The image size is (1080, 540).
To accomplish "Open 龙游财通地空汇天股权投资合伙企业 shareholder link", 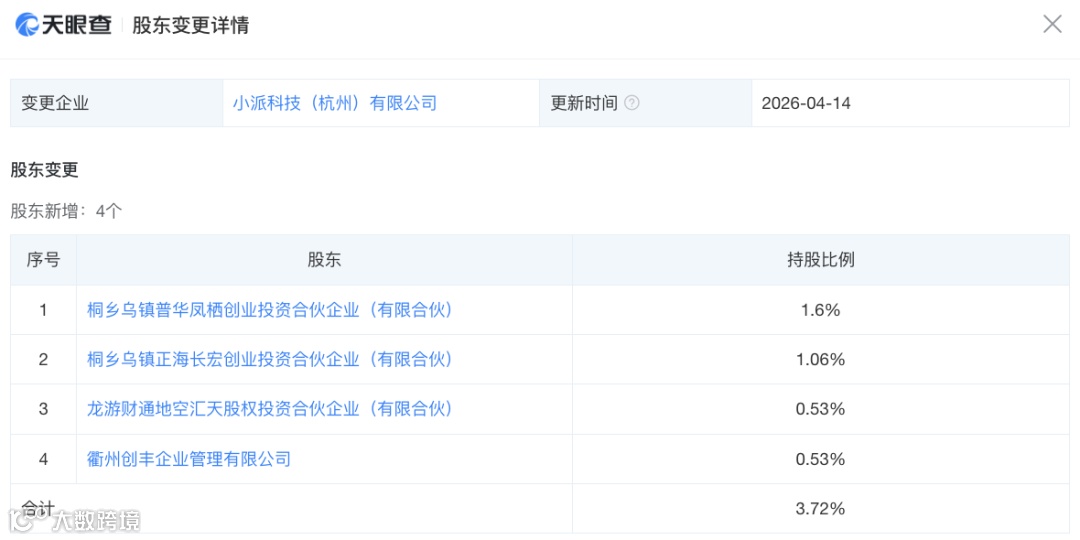I will [x=270, y=409].
